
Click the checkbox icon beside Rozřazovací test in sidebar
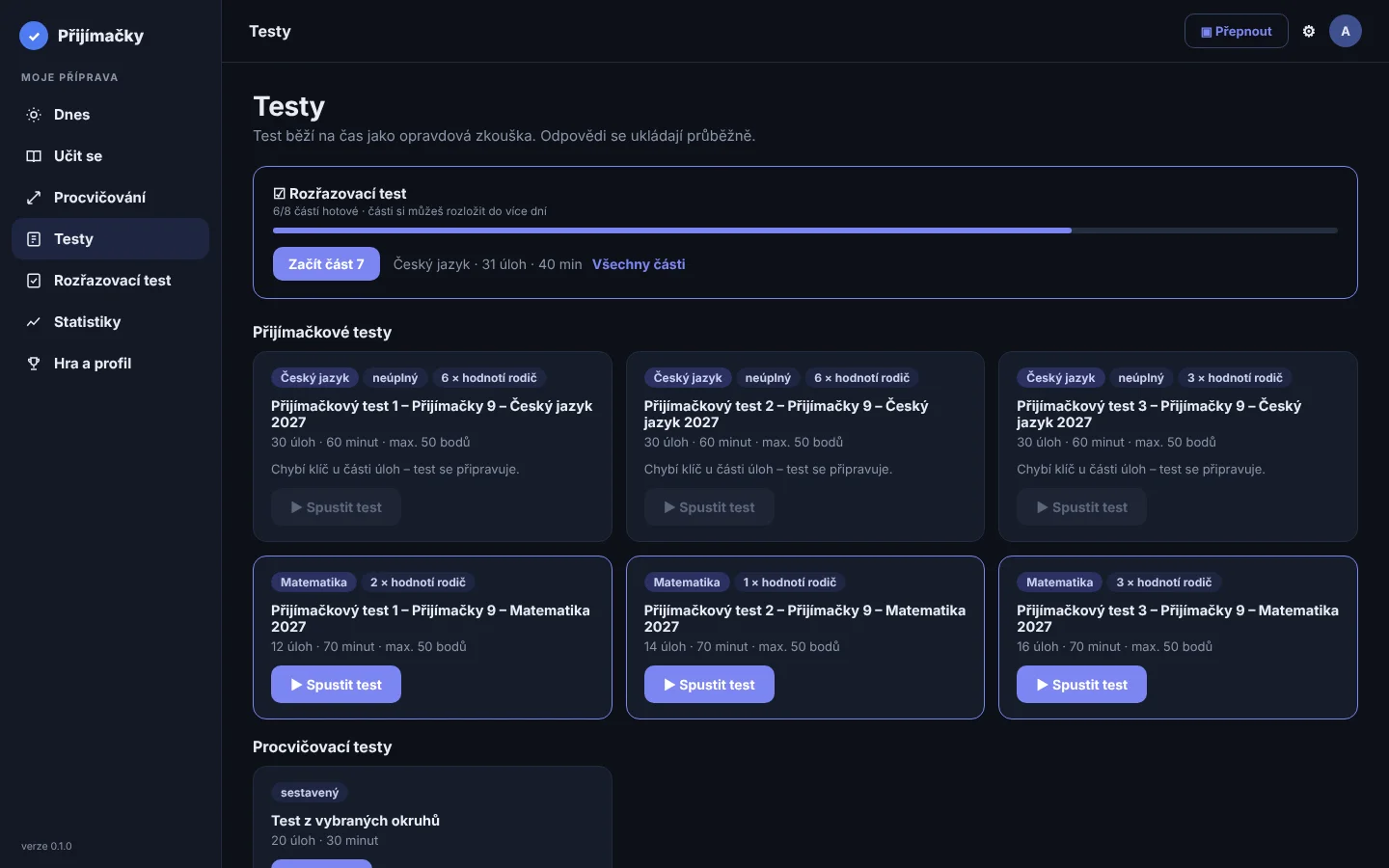point(34,281)
